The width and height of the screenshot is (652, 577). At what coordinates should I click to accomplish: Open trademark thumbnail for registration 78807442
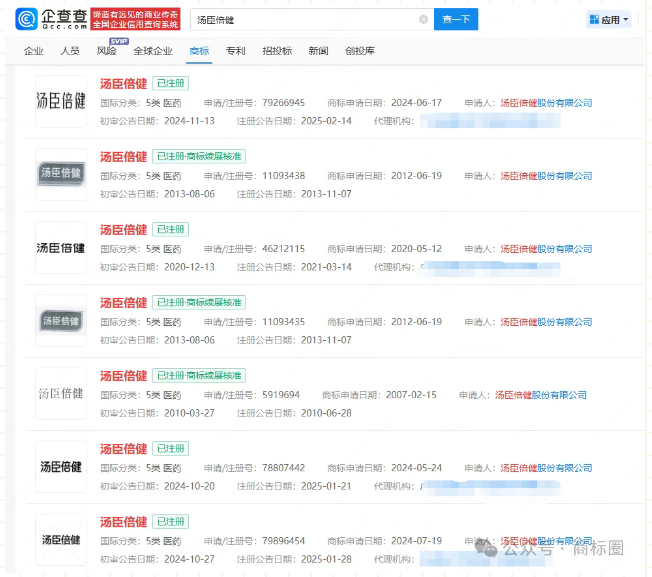[60, 467]
